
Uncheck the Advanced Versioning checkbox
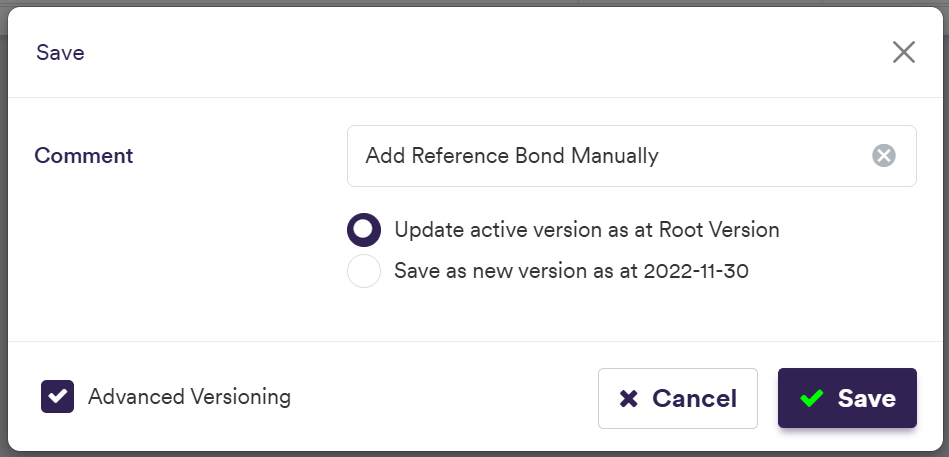coord(58,397)
